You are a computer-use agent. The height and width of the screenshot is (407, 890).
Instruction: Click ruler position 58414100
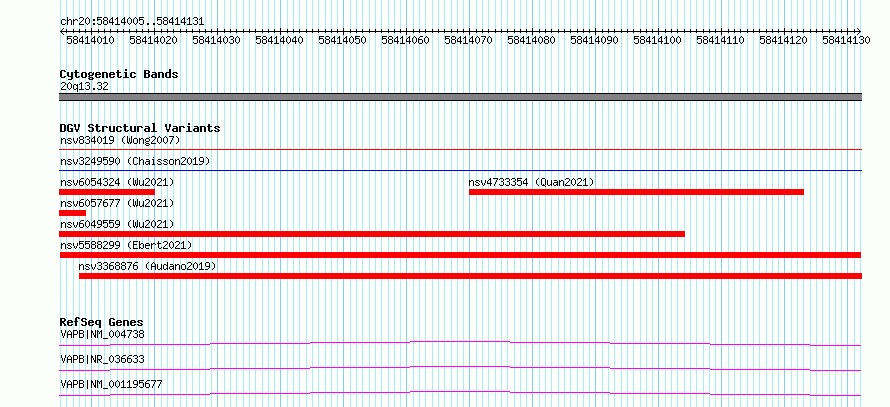click(657, 40)
